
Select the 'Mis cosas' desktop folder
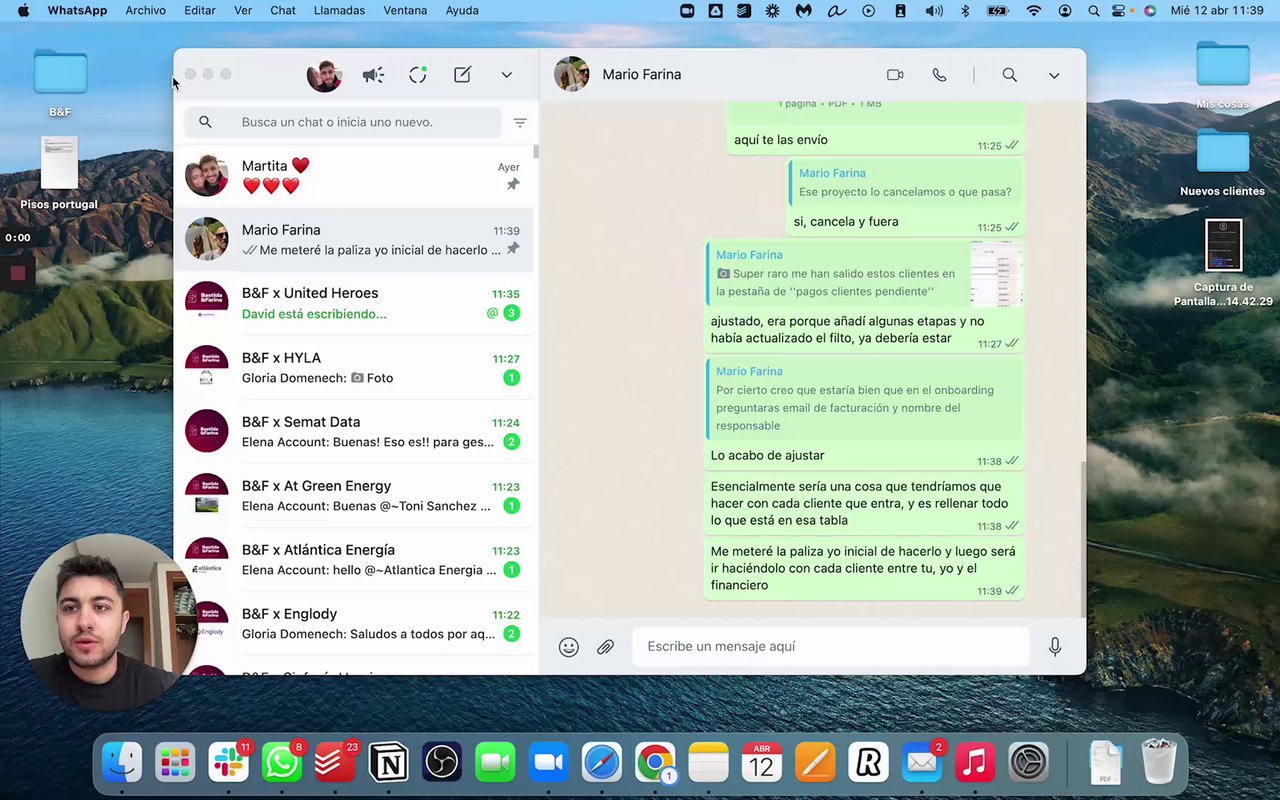click(1222, 76)
